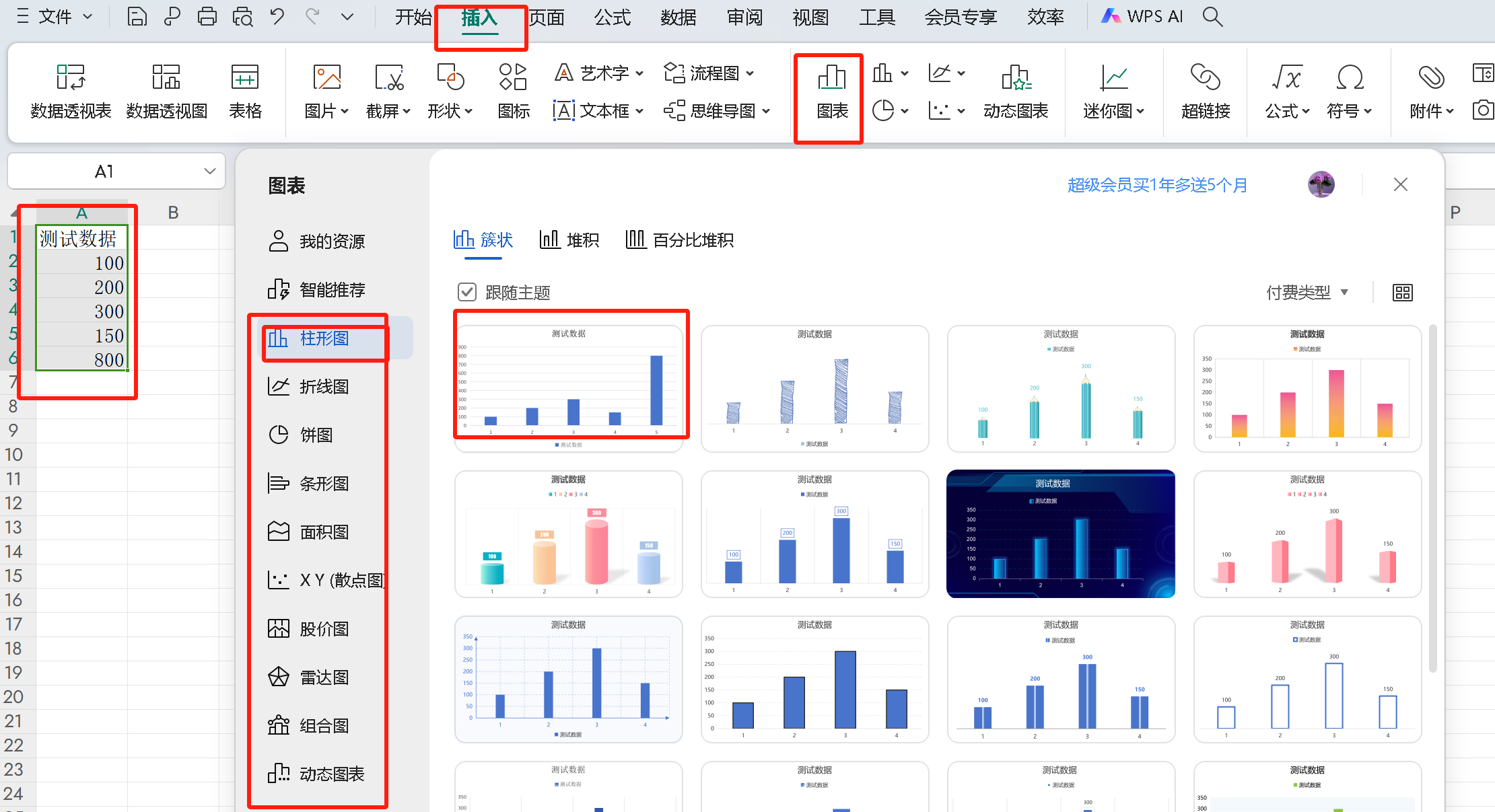The height and width of the screenshot is (812, 1495).
Task: Select cell containing 测试数据
Action: click(x=81, y=238)
